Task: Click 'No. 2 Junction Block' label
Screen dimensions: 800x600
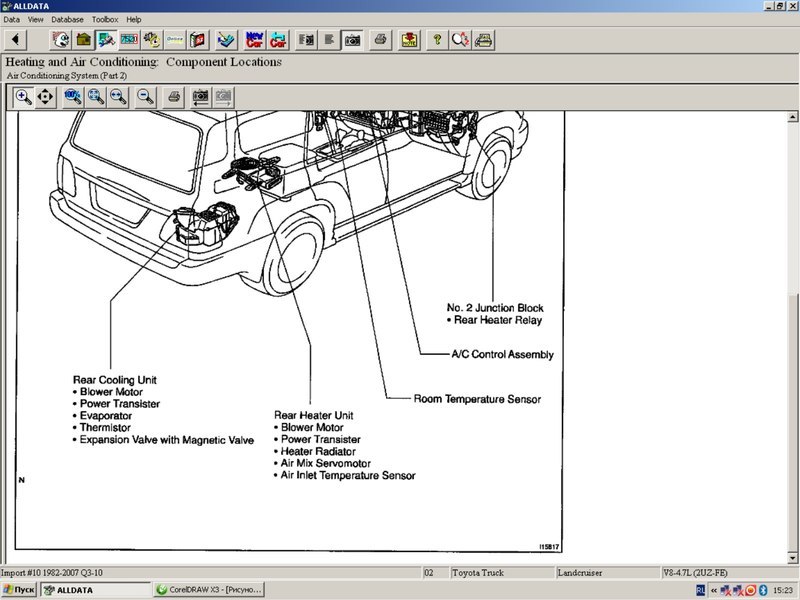Action: (495, 308)
